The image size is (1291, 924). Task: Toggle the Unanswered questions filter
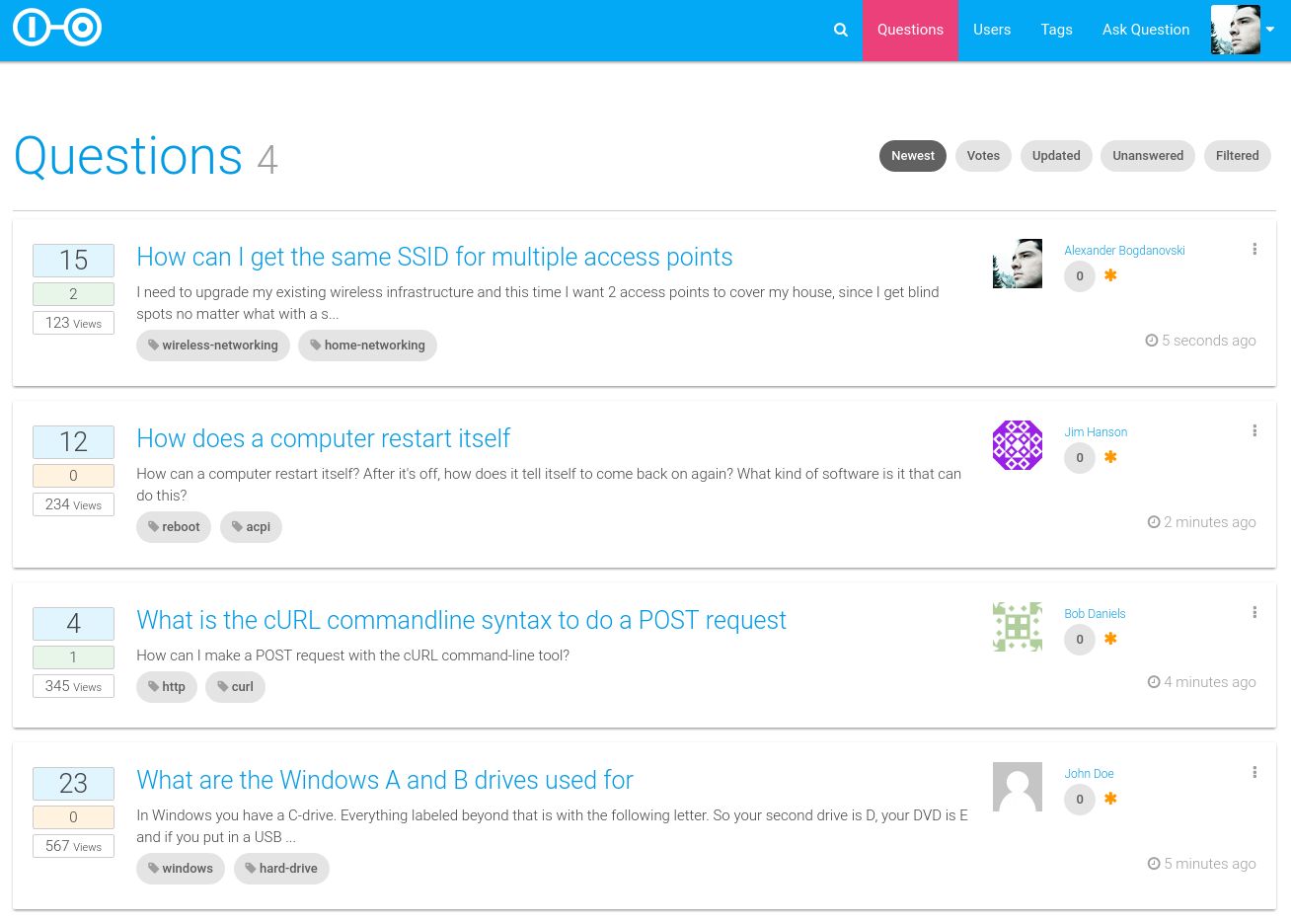pos(1148,155)
